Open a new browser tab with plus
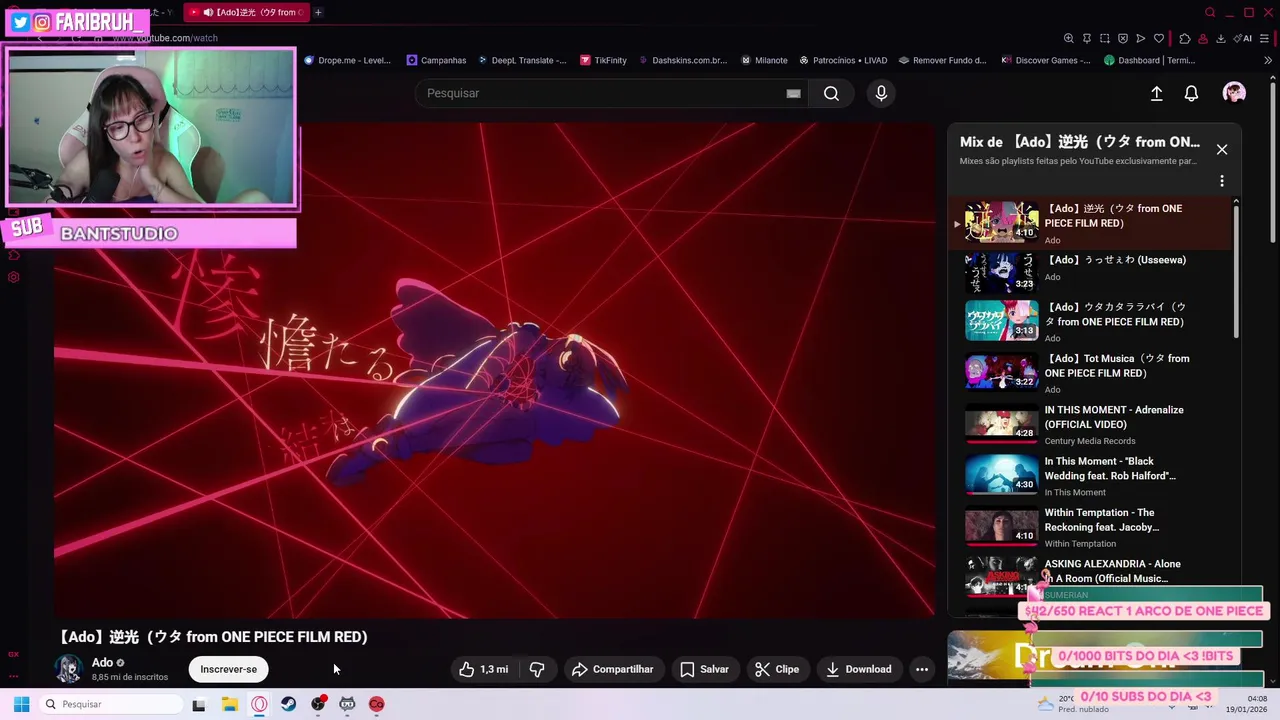 pos(318,12)
